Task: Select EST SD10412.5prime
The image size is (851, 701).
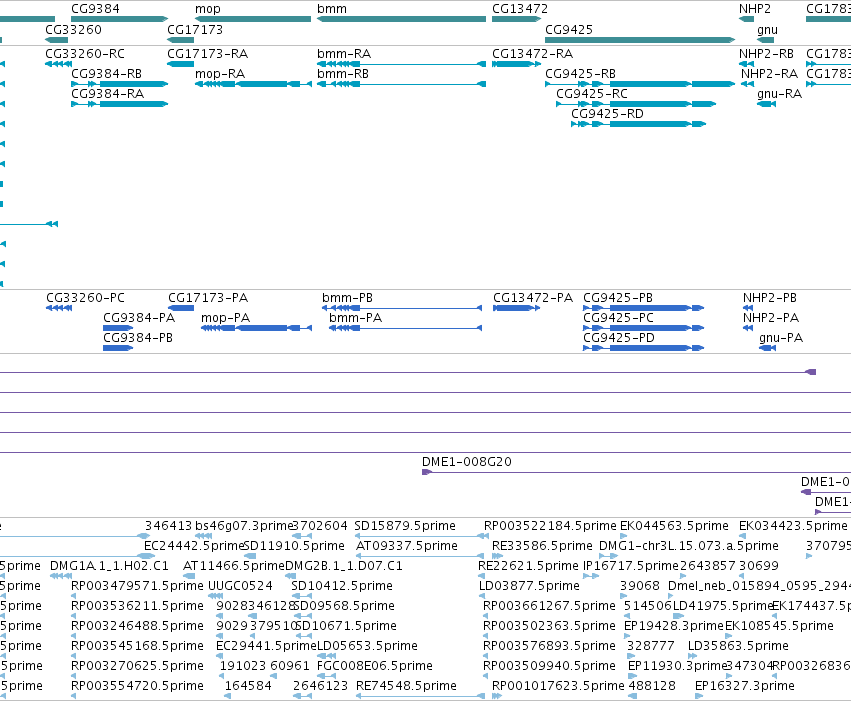Action: pyautogui.click(x=342, y=586)
